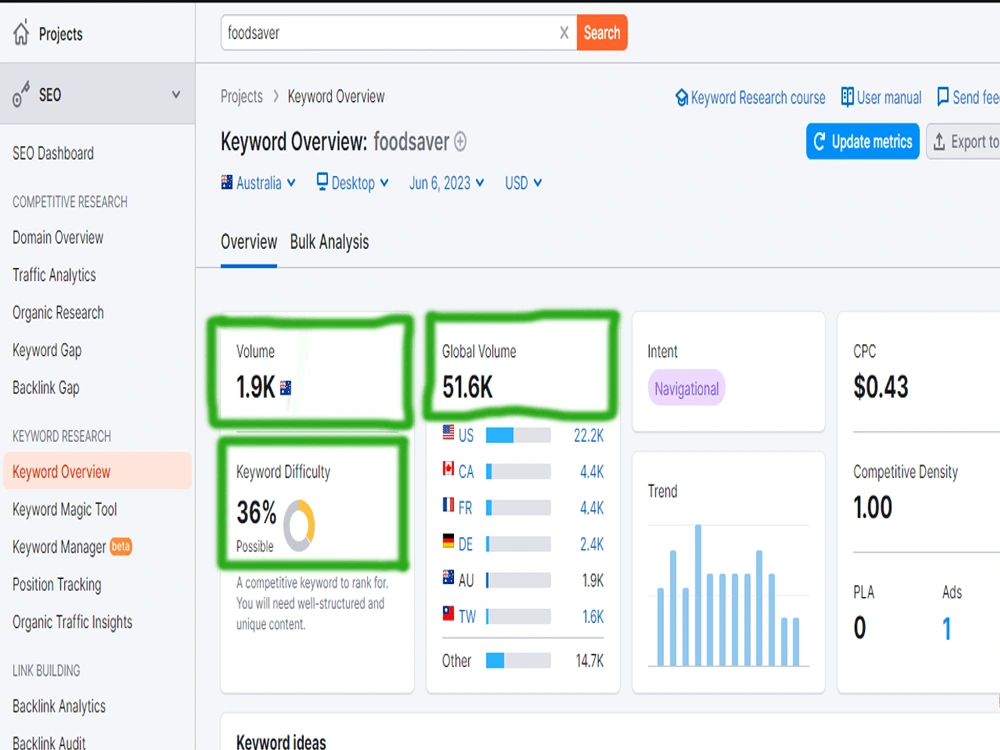Click the US volume bar
1000x750 pixels.
pyautogui.click(x=518, y=435)
